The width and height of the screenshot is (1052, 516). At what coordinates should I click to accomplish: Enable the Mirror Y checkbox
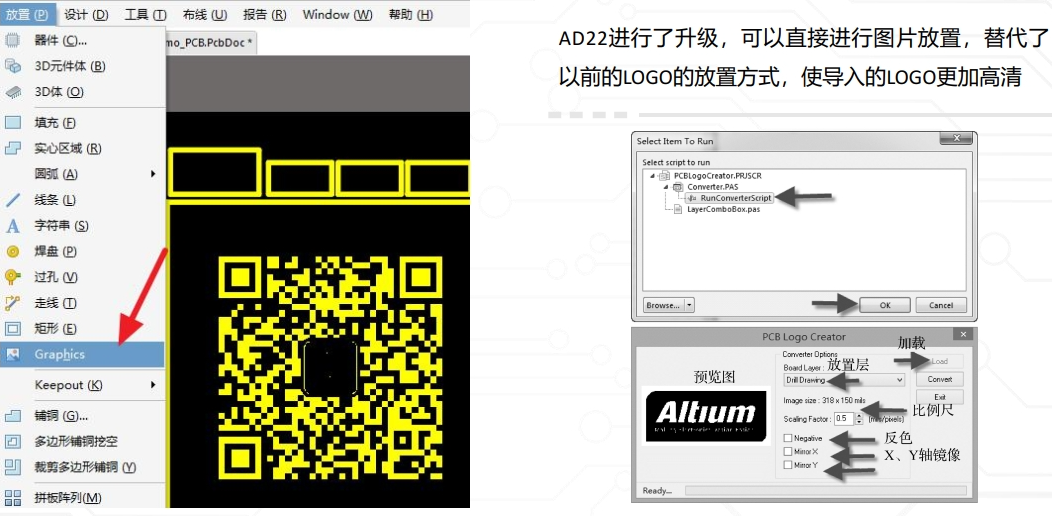(788, 465)
